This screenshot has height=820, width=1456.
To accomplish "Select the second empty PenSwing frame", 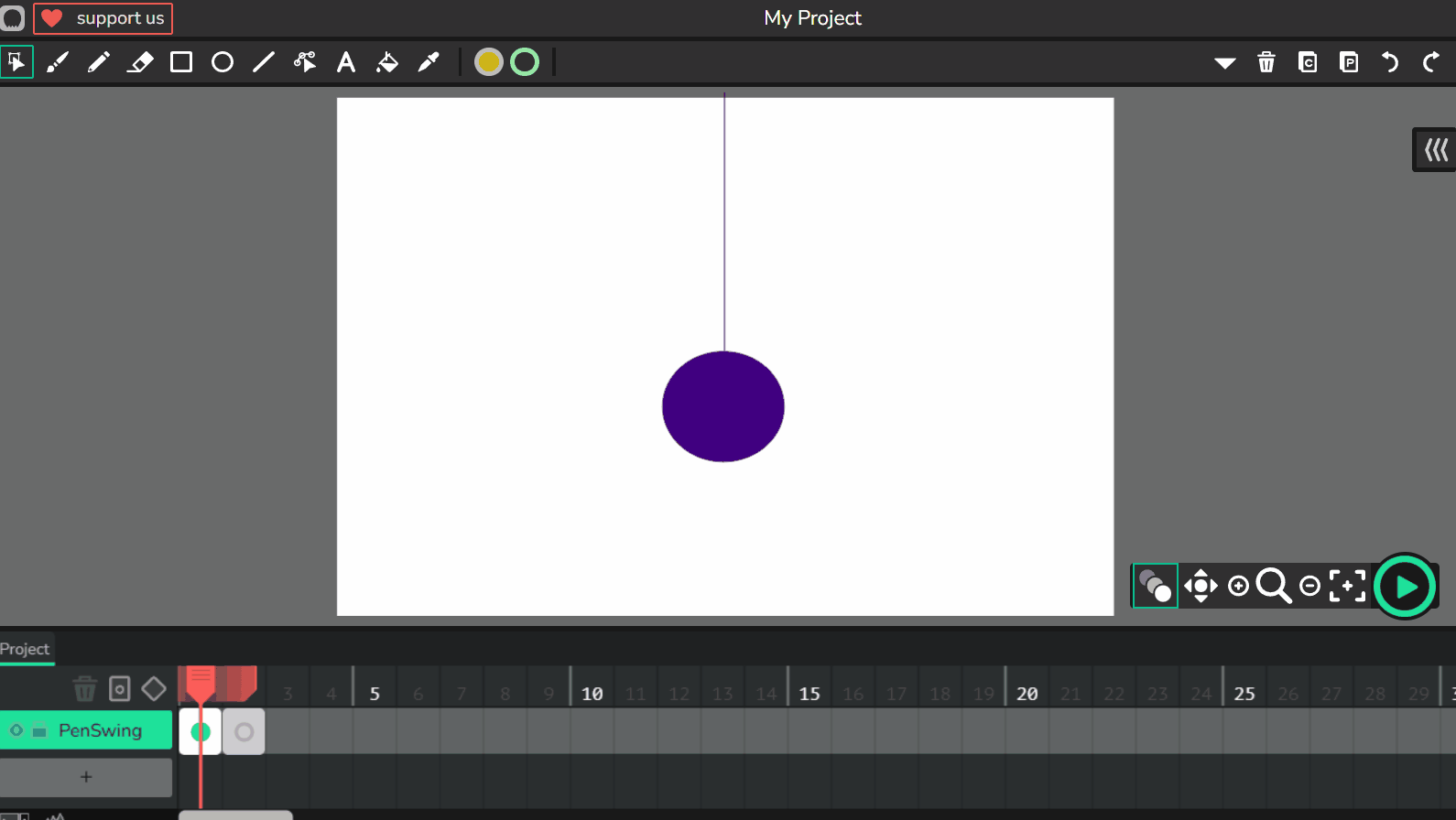I will pos(244,731).
